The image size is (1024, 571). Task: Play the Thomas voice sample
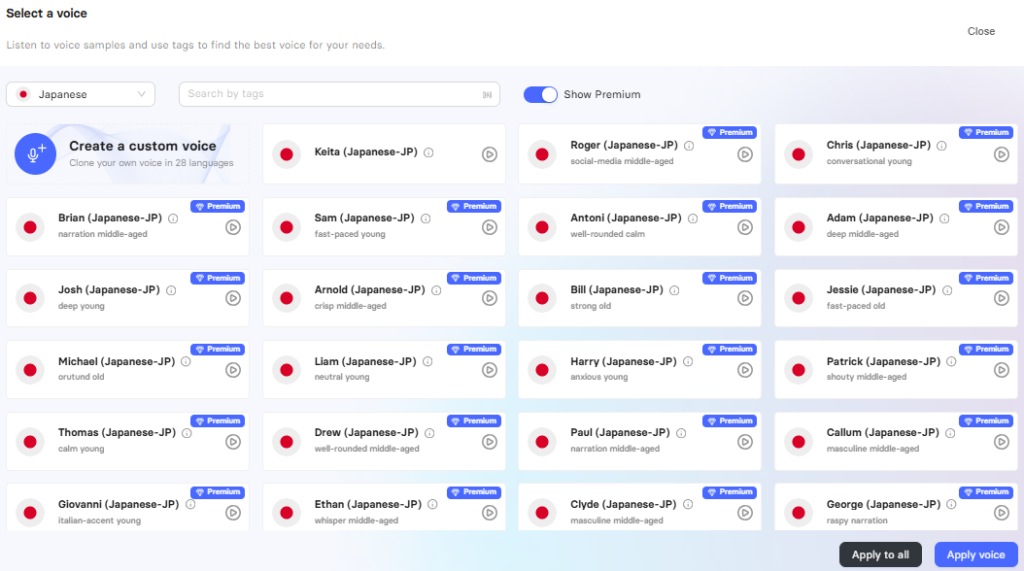pyautogui.click(x=233, y=442)
